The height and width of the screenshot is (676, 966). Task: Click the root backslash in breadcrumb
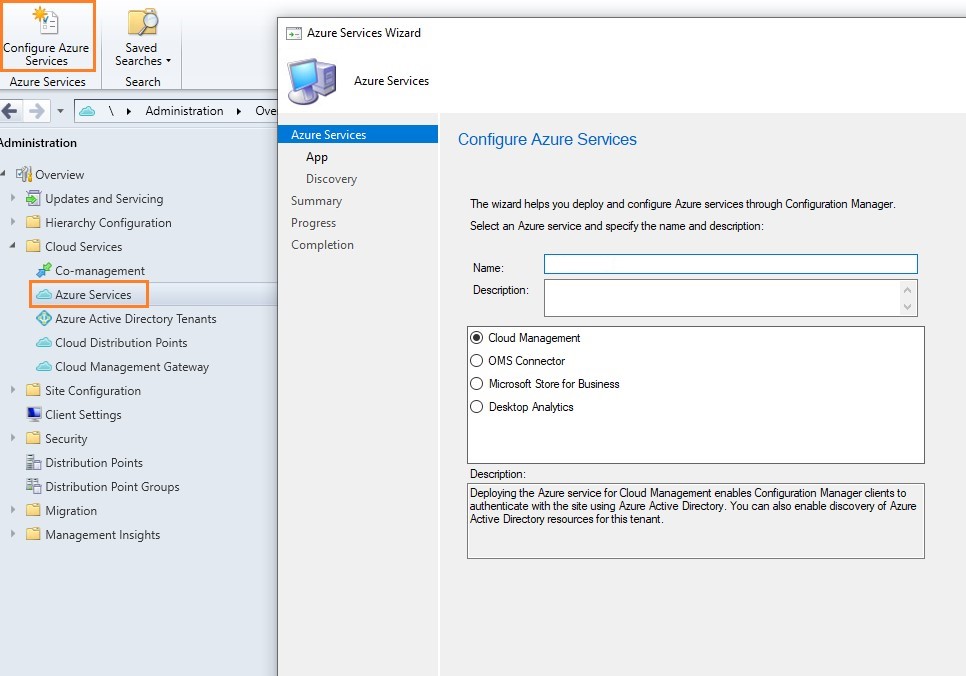111,111
